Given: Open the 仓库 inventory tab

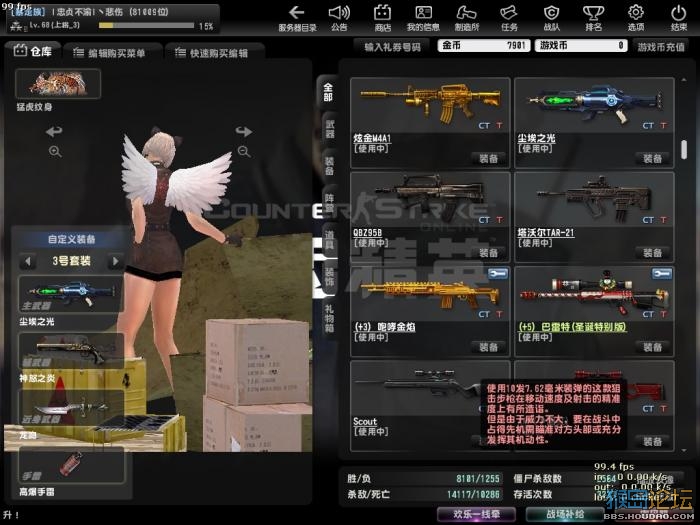Looking at the screenshot, I should (x=33, y=51).
